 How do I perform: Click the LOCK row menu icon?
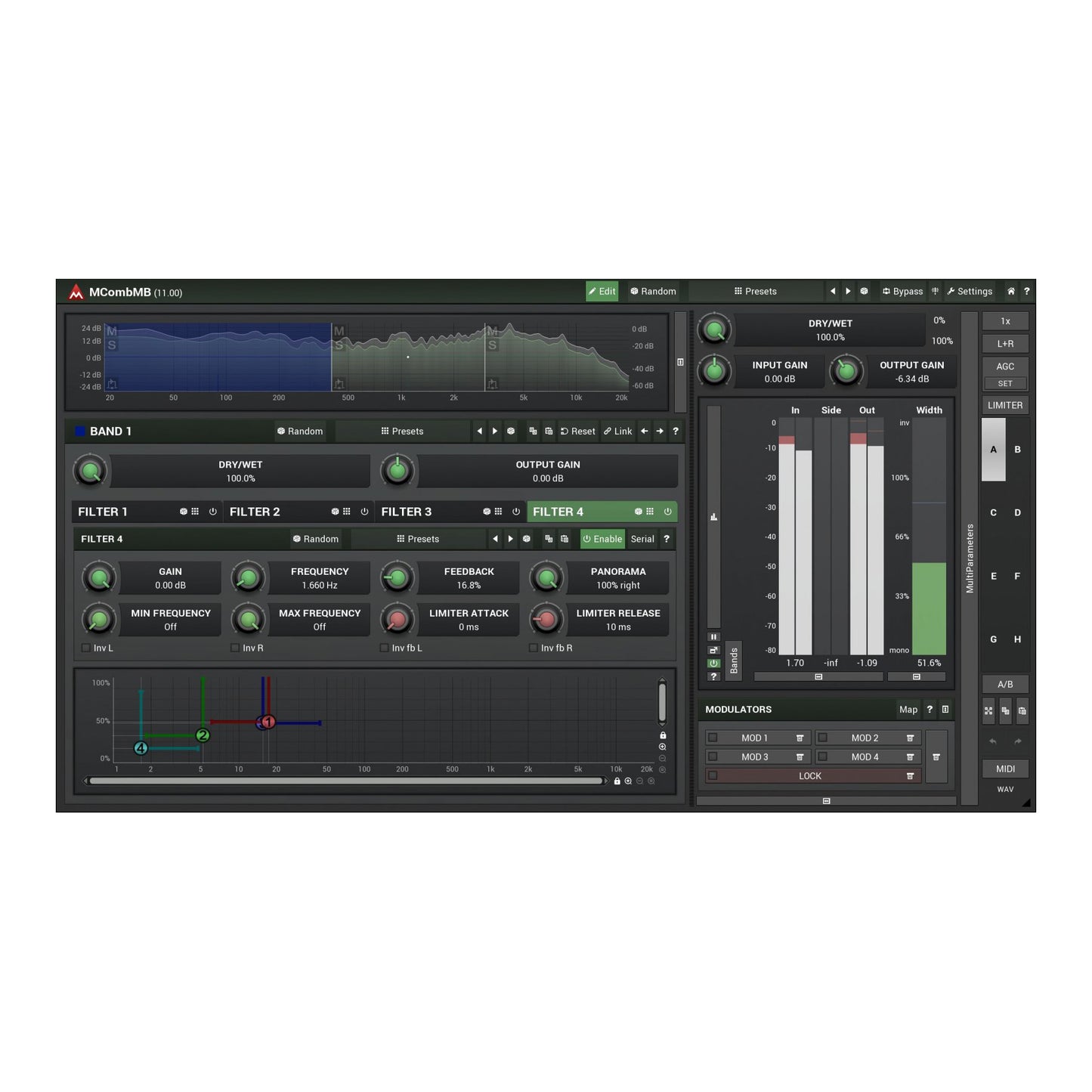pyautogui.click(x=910, y=776)
